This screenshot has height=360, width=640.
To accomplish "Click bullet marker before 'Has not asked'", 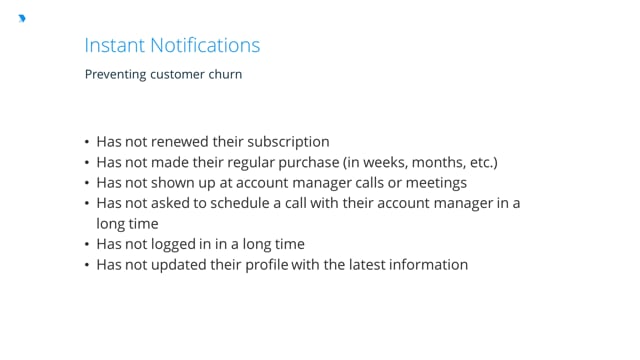I will click(87, 203).
